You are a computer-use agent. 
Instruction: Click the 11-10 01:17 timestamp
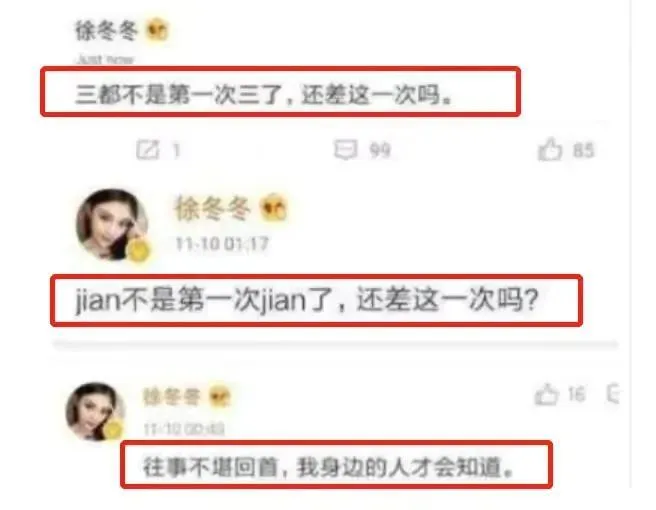click(222, 243)
